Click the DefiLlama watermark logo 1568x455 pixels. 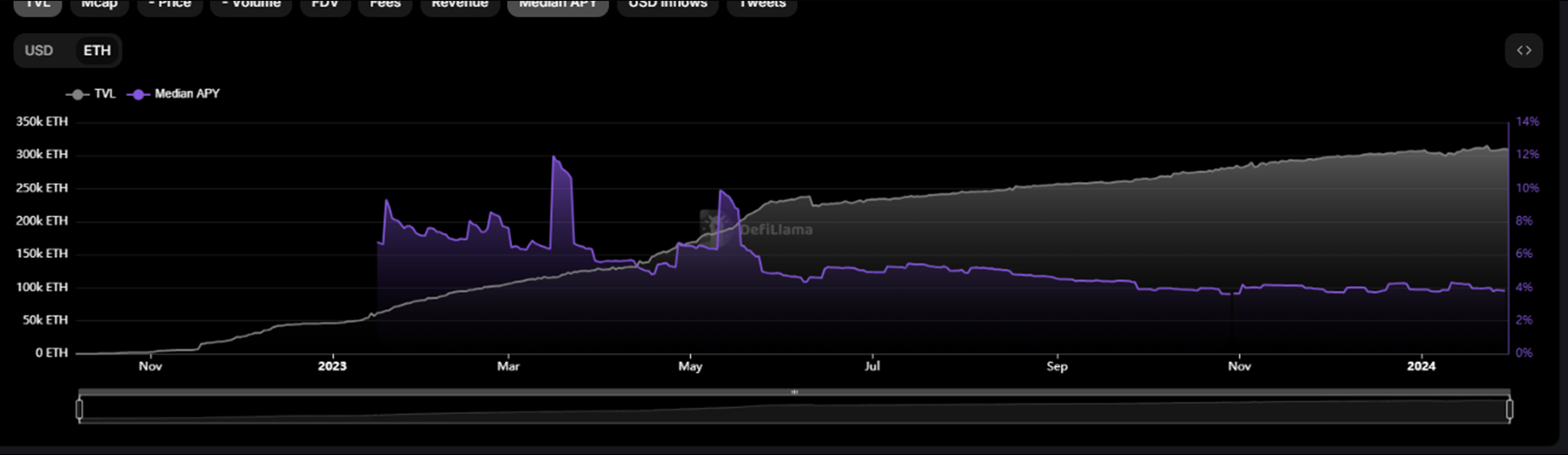click(713, 225)
